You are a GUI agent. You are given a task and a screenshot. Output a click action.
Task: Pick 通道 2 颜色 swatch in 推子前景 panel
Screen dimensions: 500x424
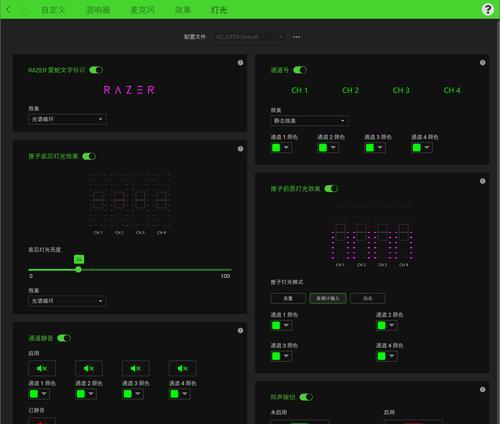(x=382, y=325)
